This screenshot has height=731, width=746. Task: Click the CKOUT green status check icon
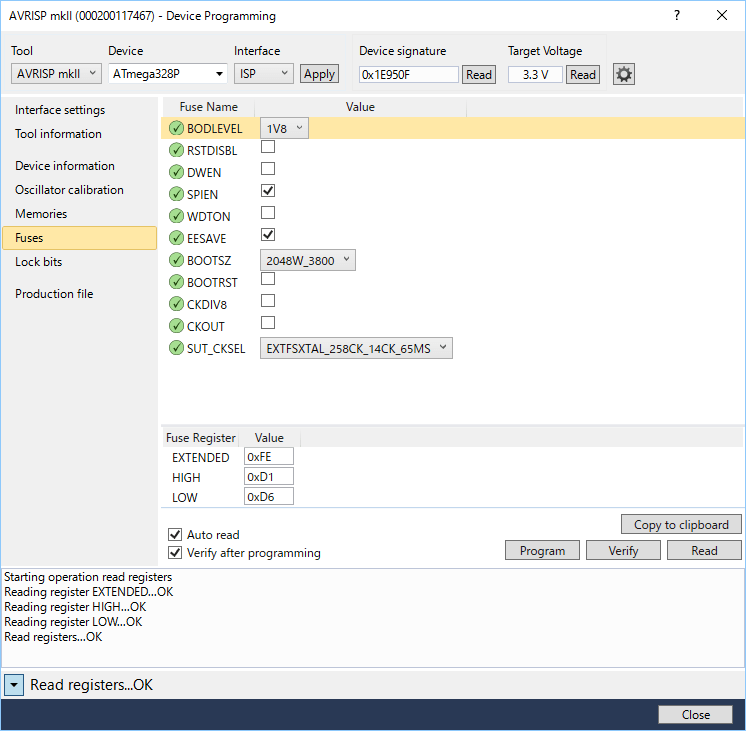click(x=176, y=326)
